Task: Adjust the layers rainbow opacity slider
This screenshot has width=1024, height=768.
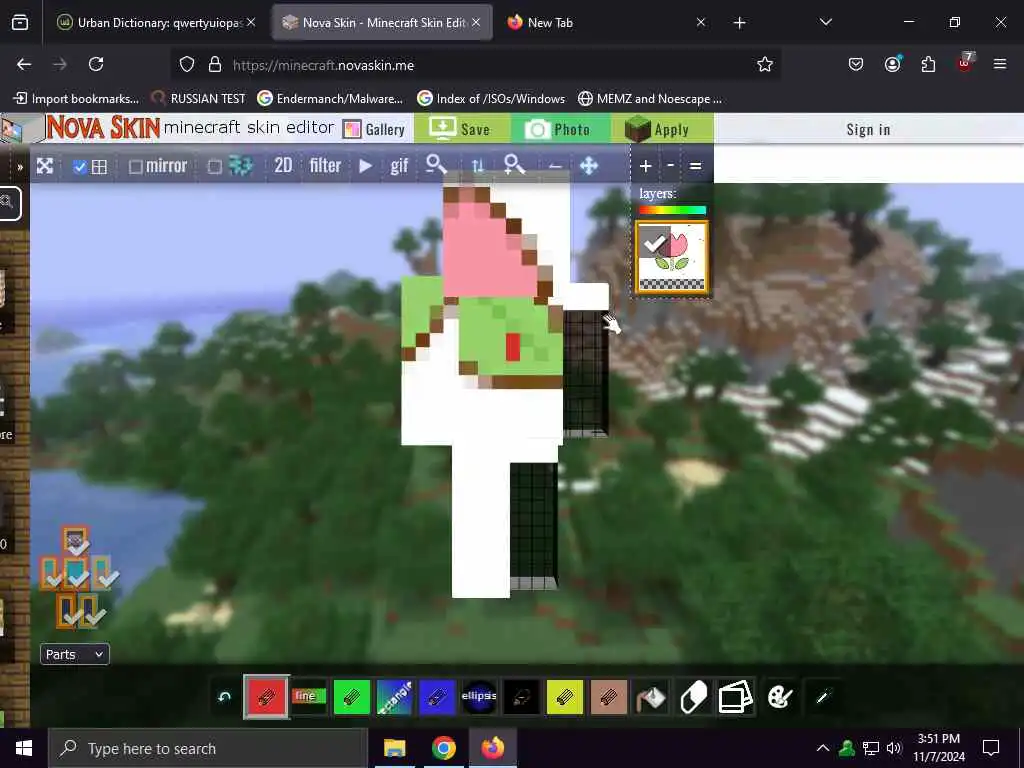Action: [672, 210]
